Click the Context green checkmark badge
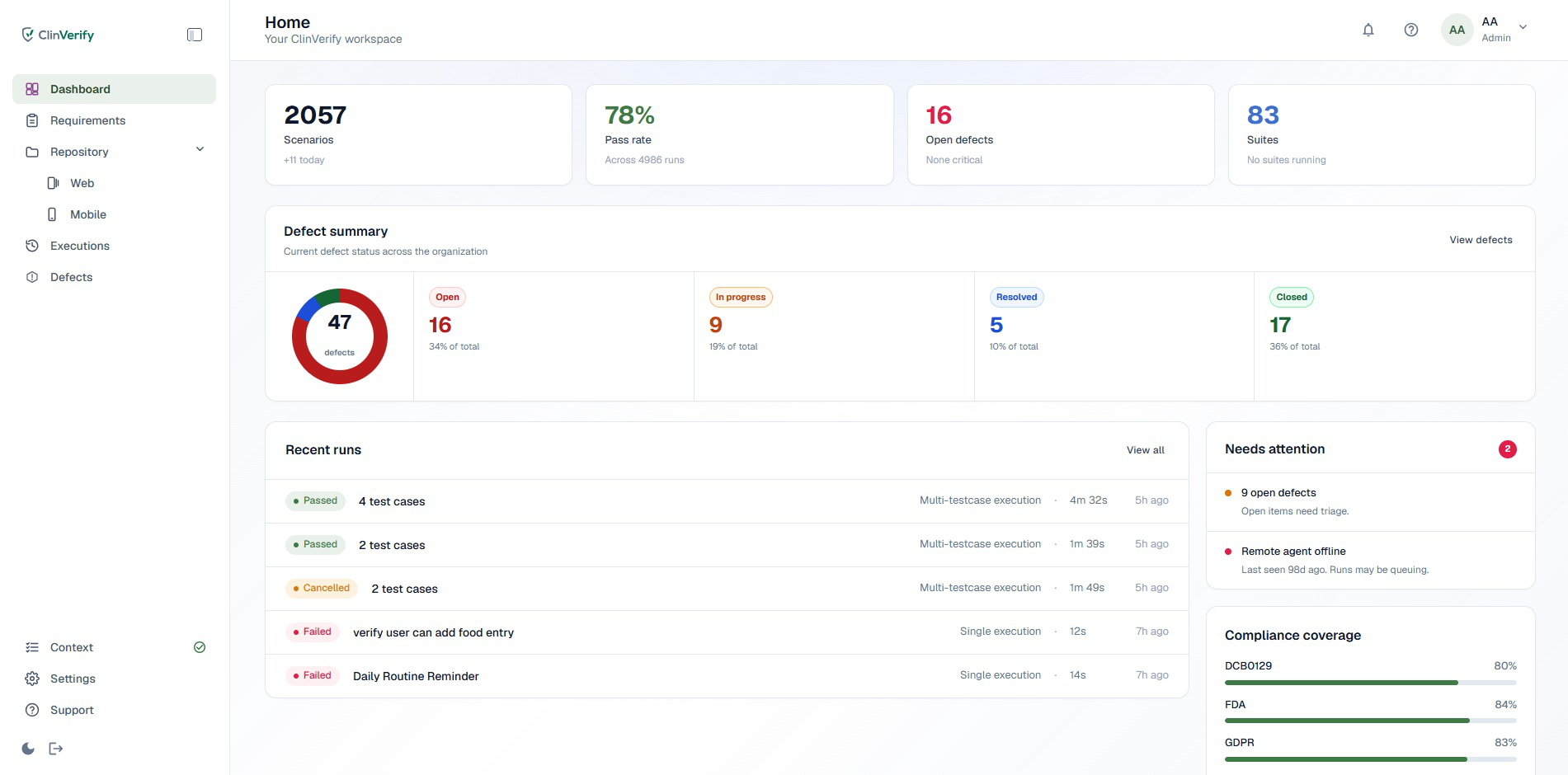The height and width of the screenshot is (775, 1568). click(x=200, y=647)
